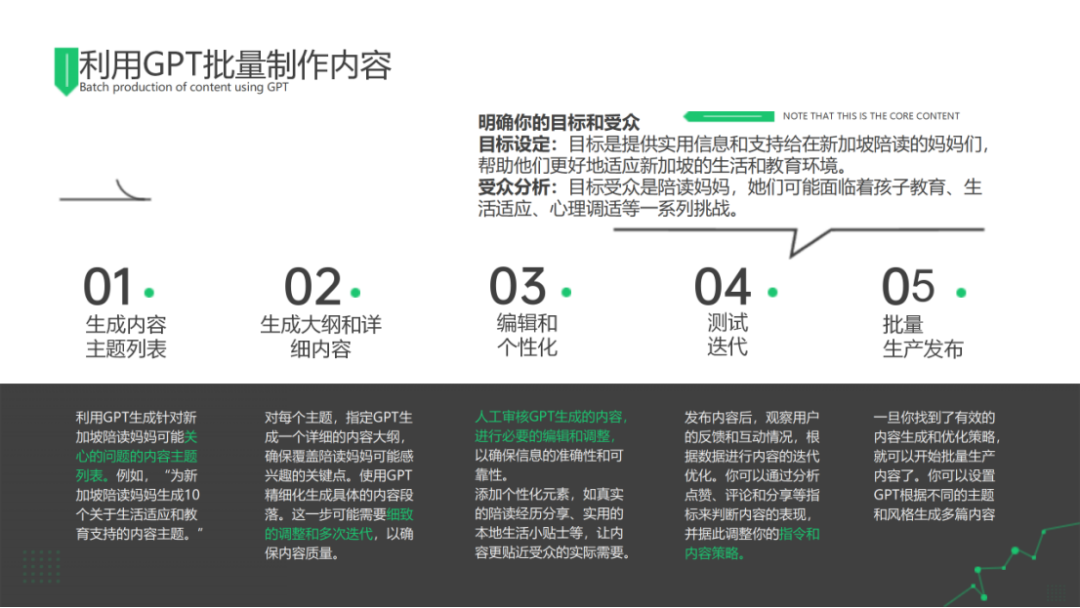Click step label '生成内容主题列表'

126,337
